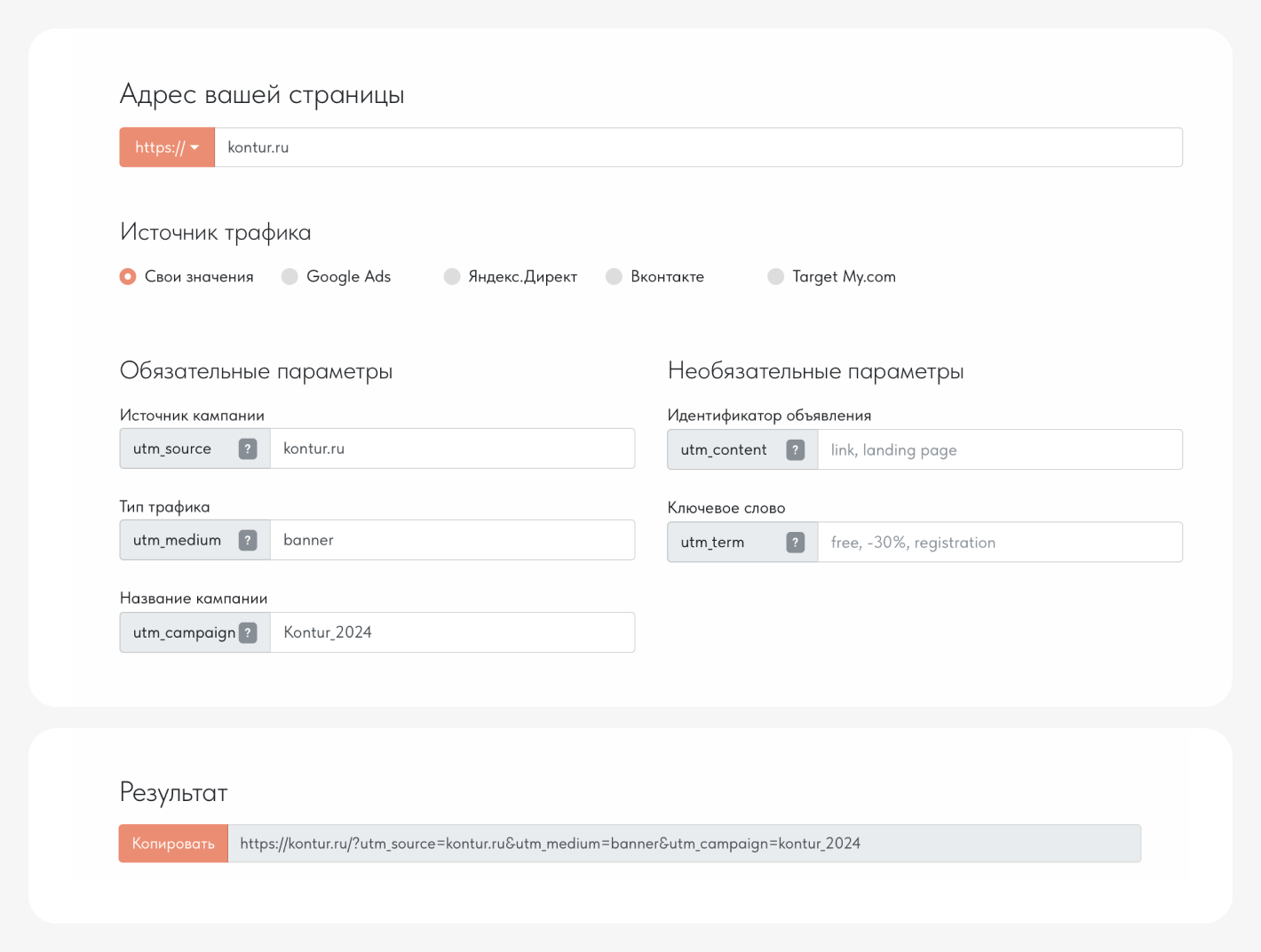
Task: Click the Необязательные параметры heading
Action: coord(816,371)
